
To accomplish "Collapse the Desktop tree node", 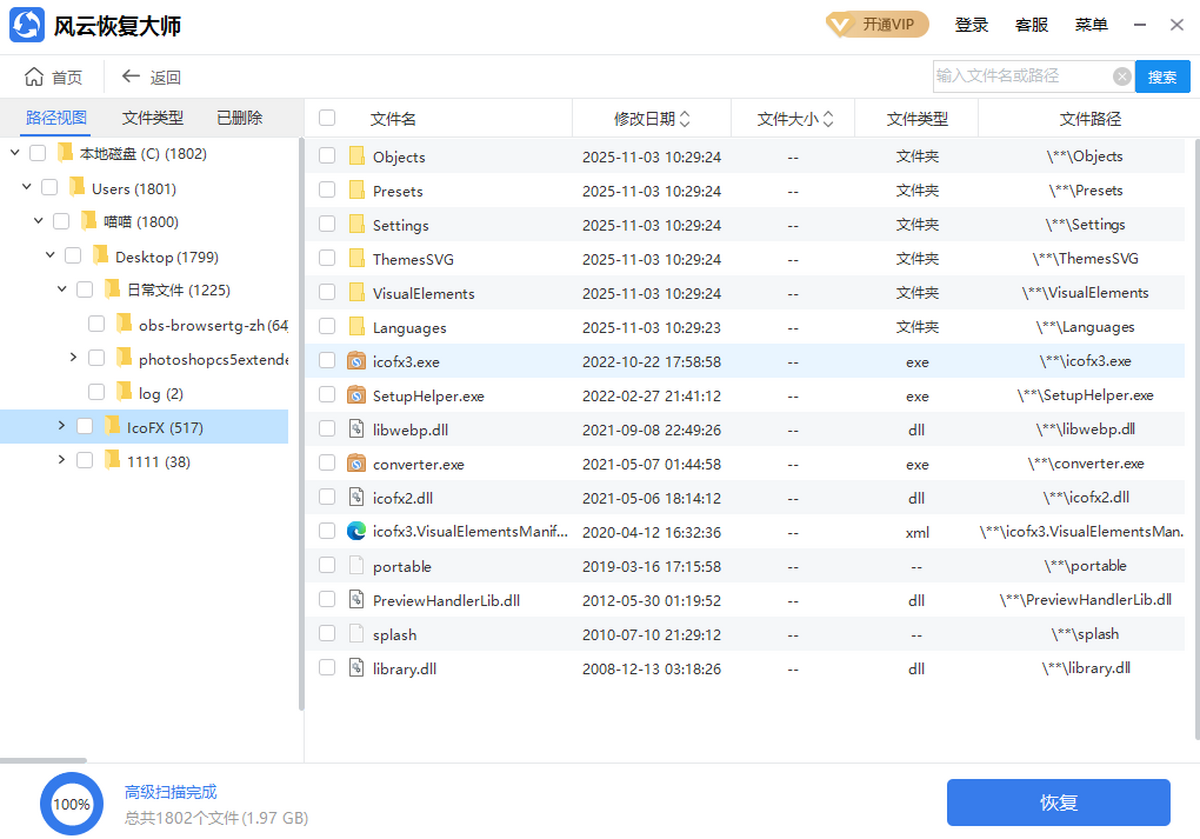I will pos(50,256).
